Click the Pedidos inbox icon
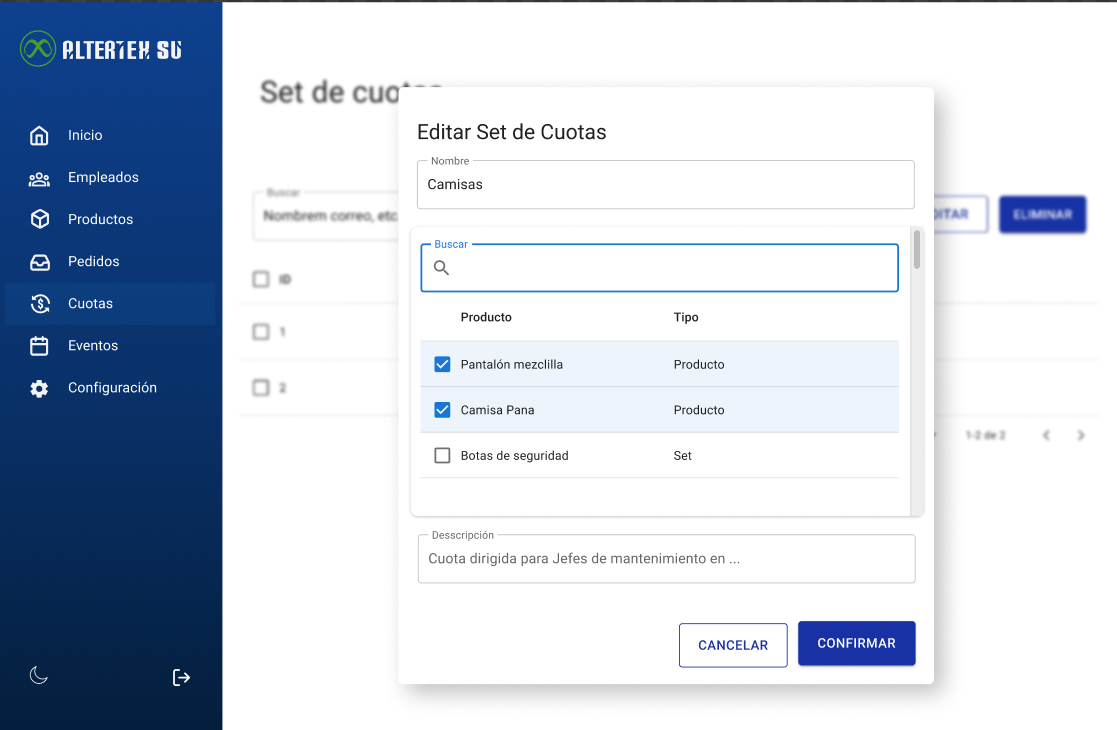1117x730 pixels. coord(40,262)
